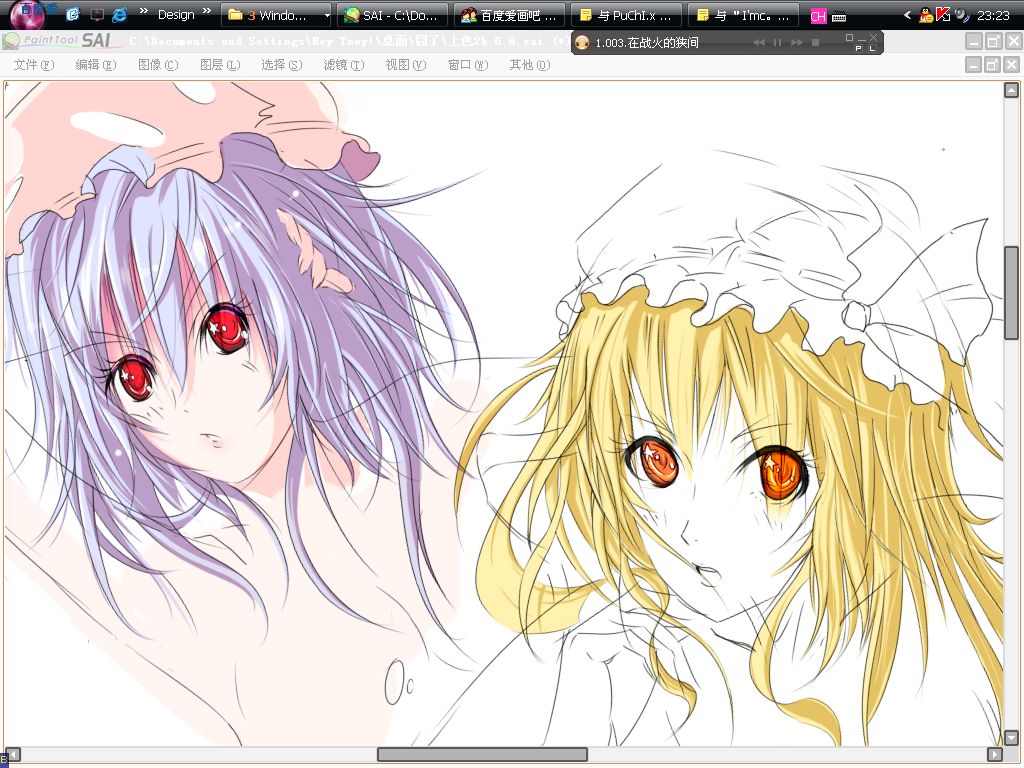Skip to previous track in music player
Image resolution: width=1024 pixels, height=768 pixels.
(759, 42)
